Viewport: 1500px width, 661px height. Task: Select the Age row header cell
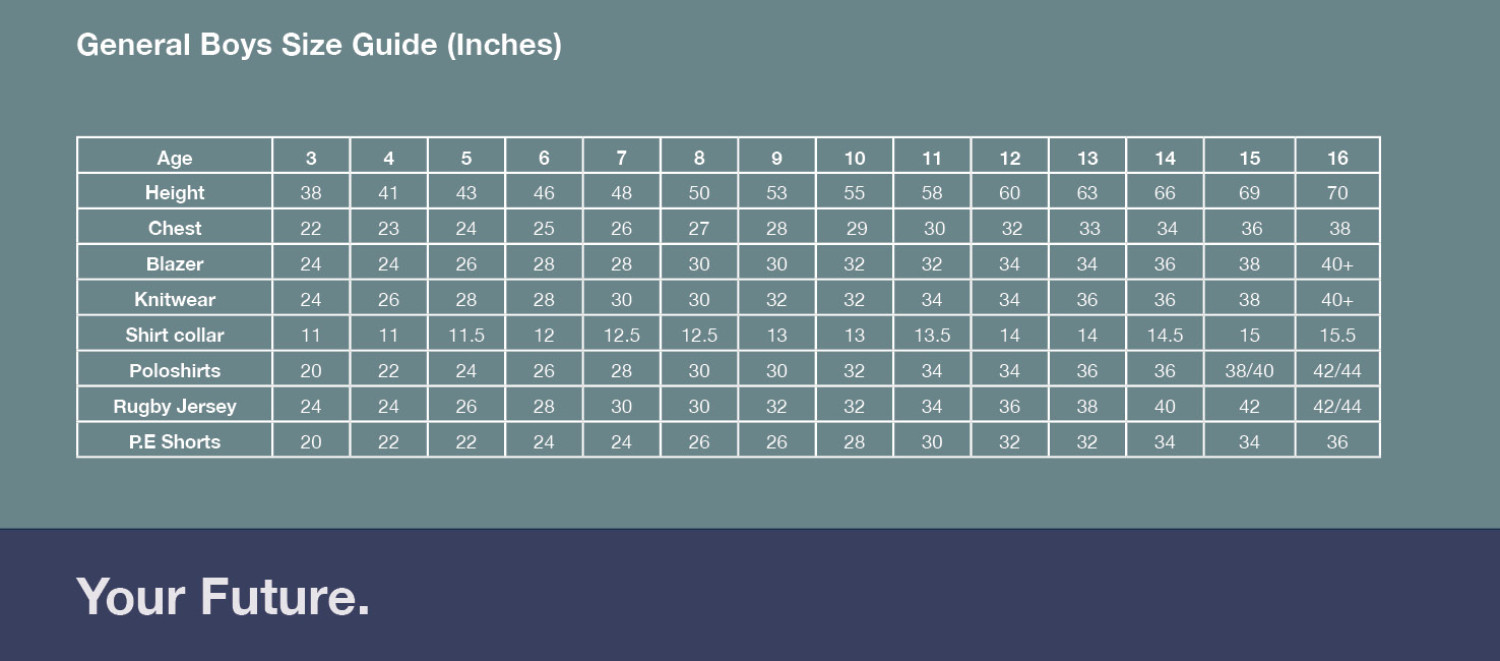pos(175,158)
